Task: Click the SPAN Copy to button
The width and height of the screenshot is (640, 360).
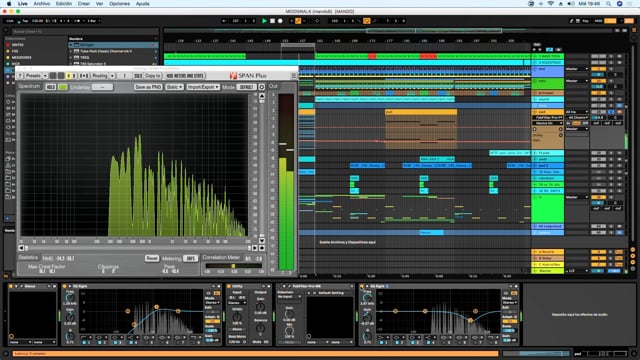Action: coord(153,76)
